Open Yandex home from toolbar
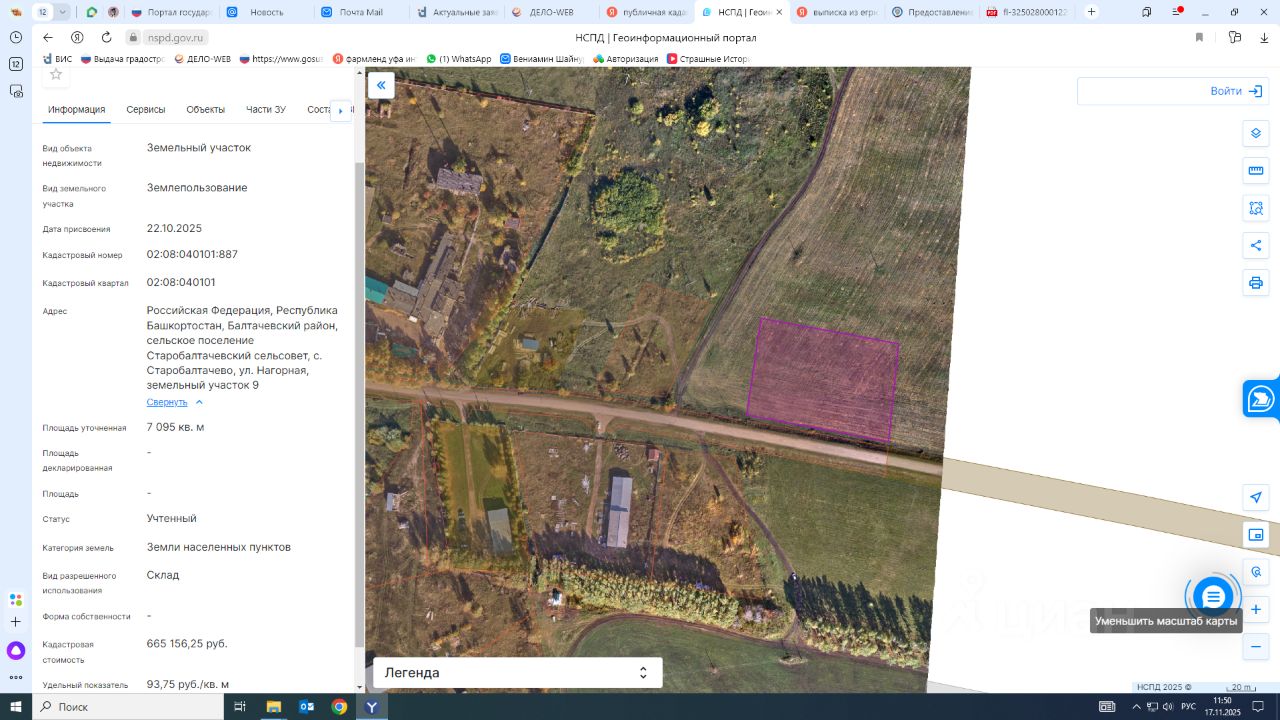1280x720 pixels. (77, 37)
